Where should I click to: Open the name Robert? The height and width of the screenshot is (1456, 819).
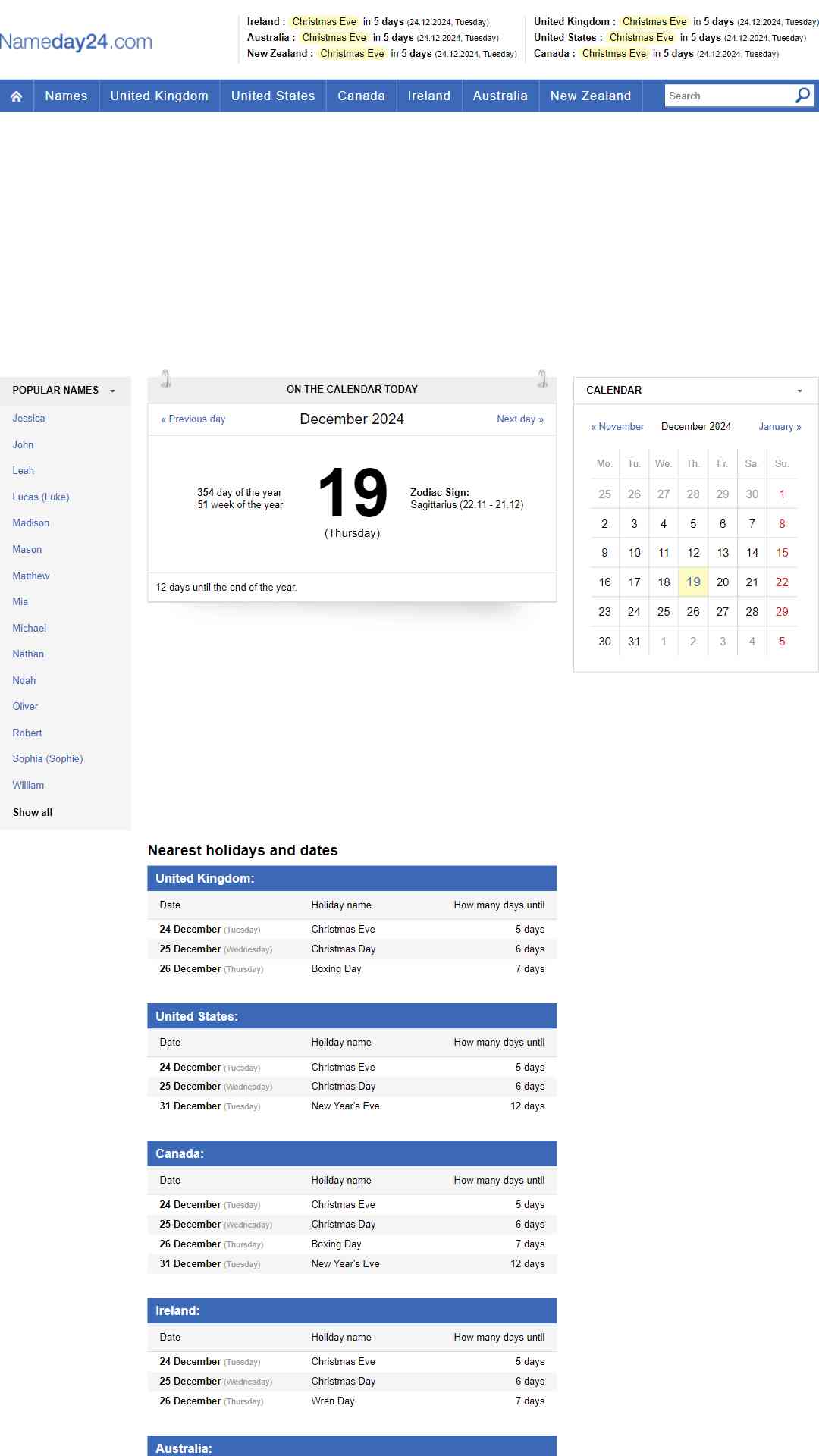pyautogui.click(x=27, y=733)
